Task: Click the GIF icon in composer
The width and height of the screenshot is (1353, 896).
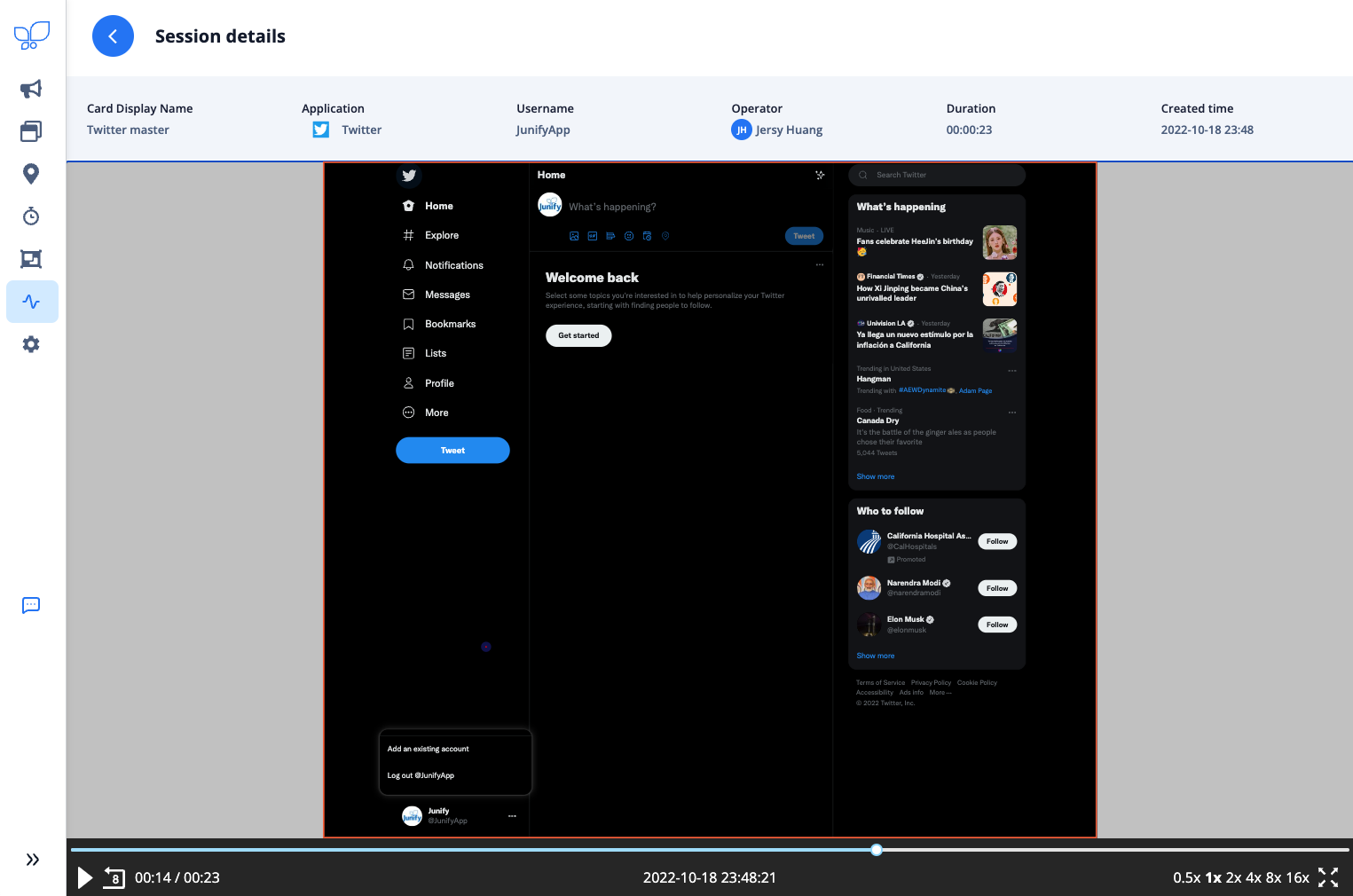Action: tap(593, 236)
